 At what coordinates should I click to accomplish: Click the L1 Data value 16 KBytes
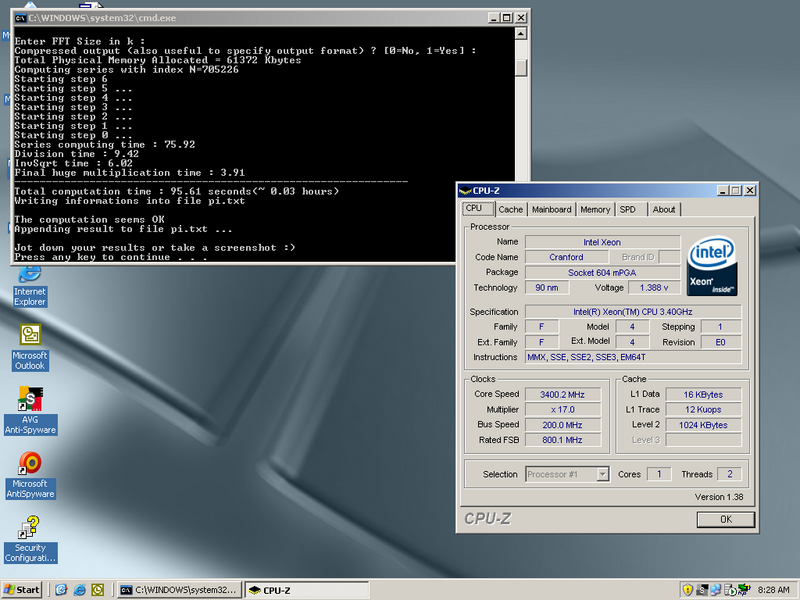click(x=703, y=394)
